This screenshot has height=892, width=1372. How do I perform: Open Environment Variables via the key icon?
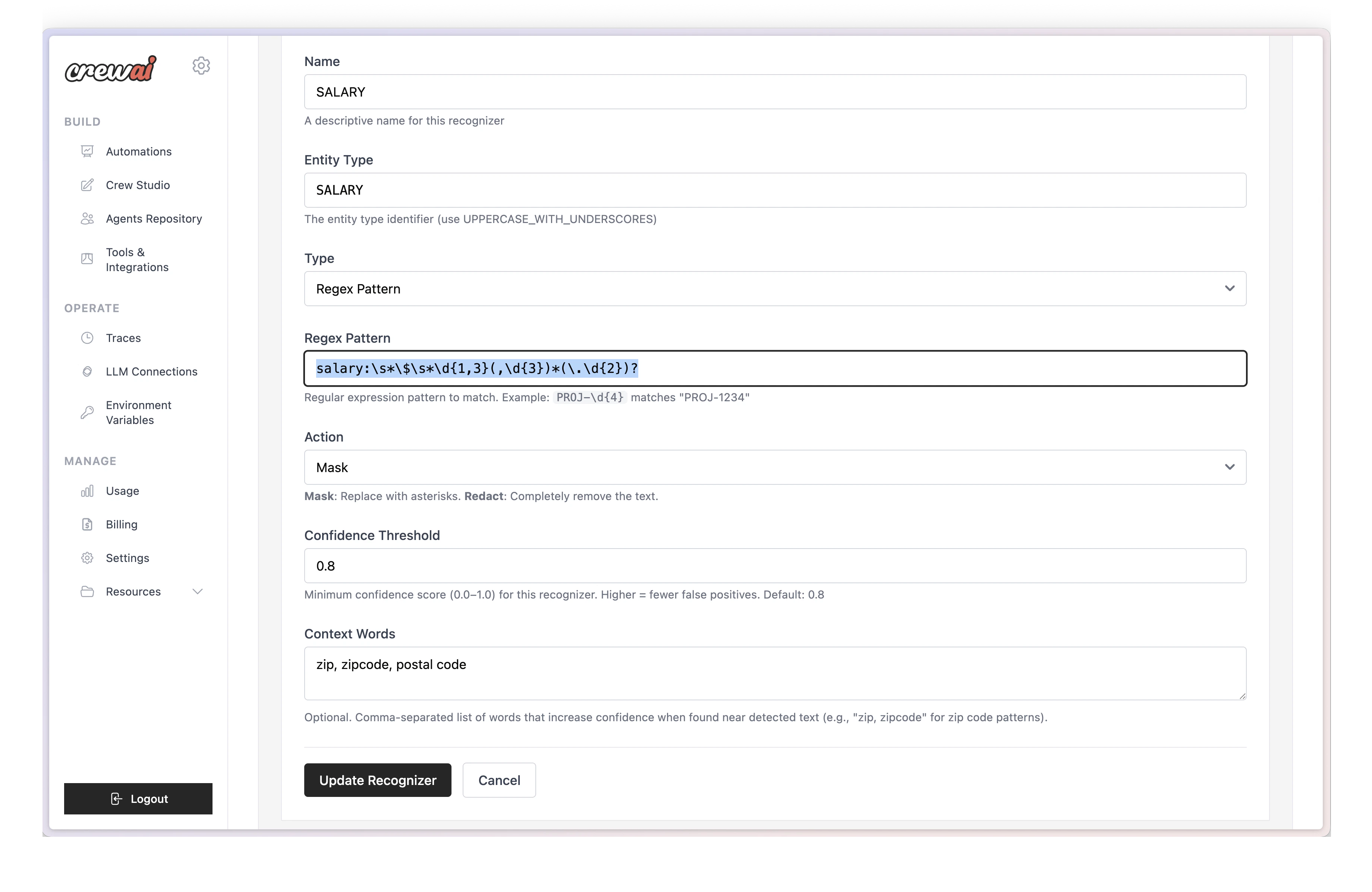click(87, 412)
